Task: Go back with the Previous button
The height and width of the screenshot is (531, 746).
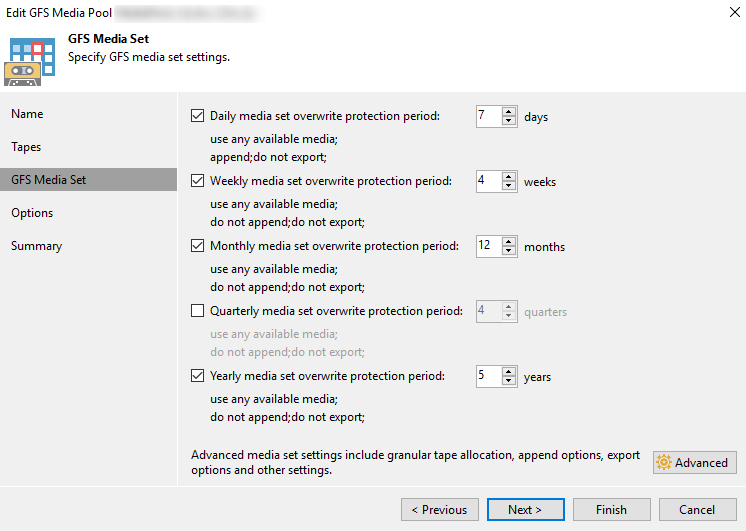Action: pyautogui.click(x=440, y=510)
